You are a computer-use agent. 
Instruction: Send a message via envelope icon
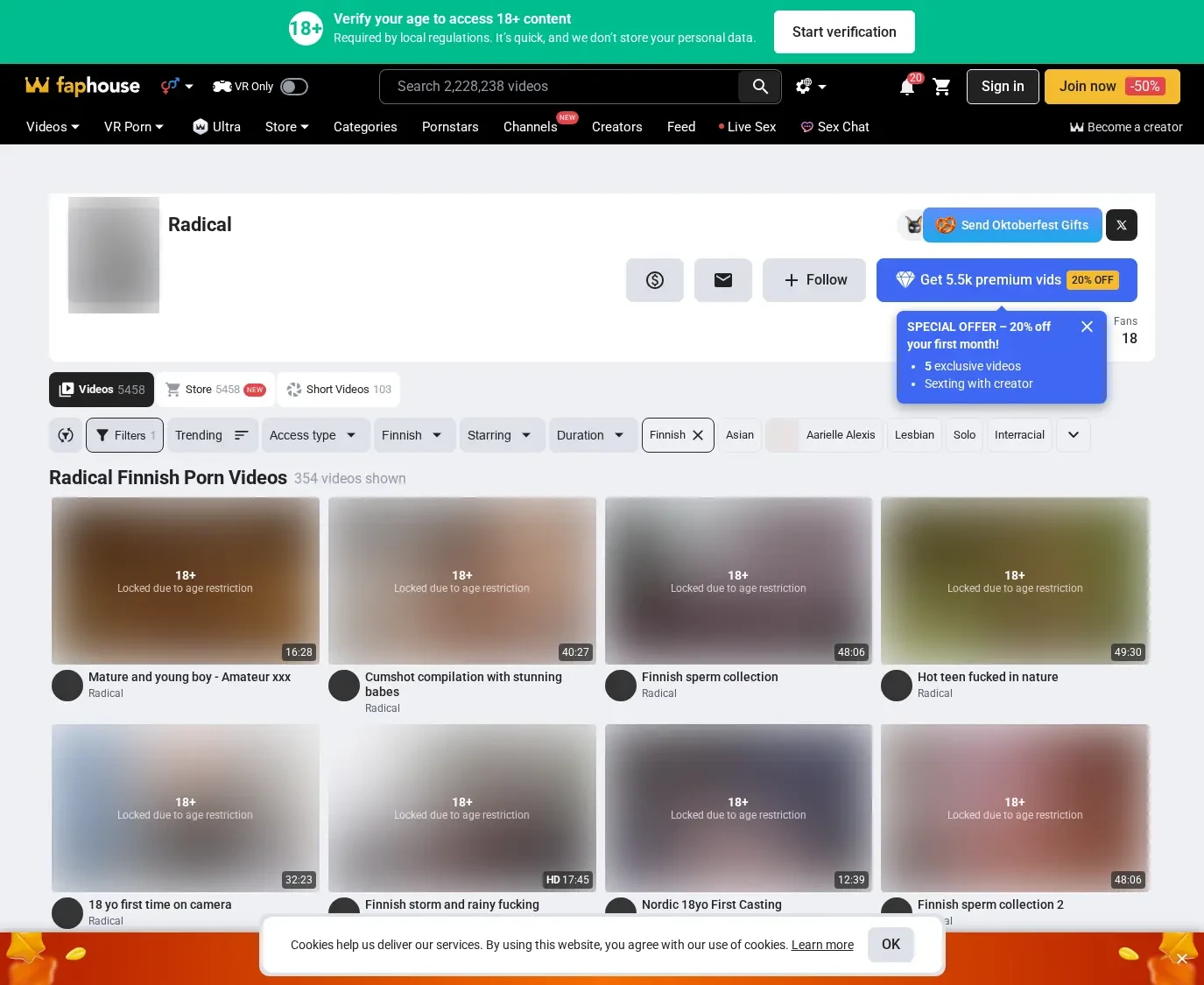(723, 280)
